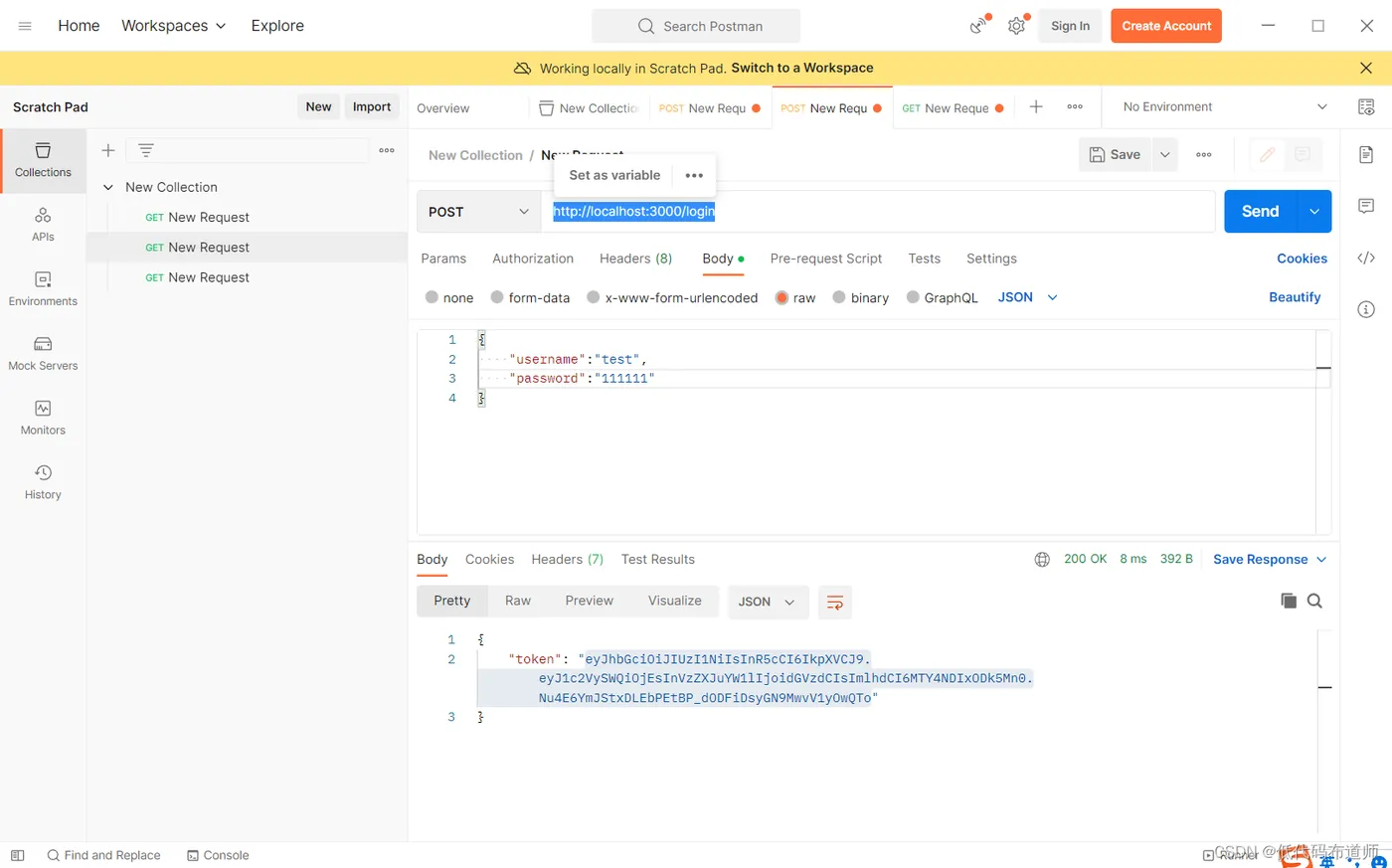Click the search icon in the response panel
The width and height of the screenshot is (1392, 868).
[1314, 601]
